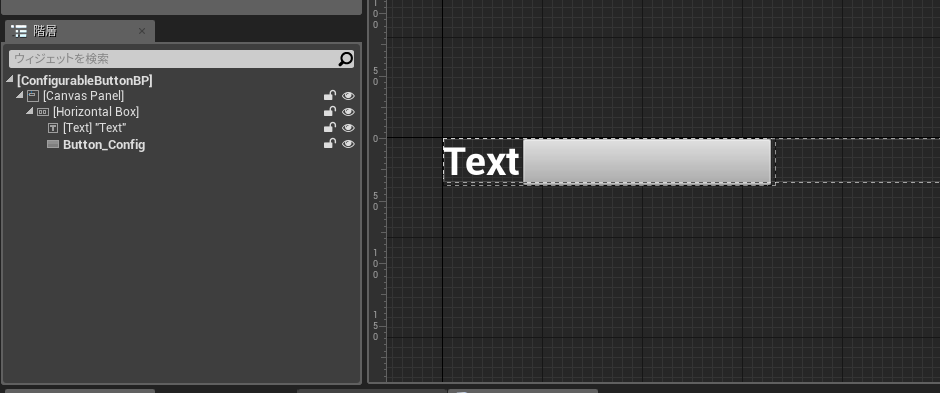Click the Text widget type icon

pyautogui.click(x=53, y=128)
